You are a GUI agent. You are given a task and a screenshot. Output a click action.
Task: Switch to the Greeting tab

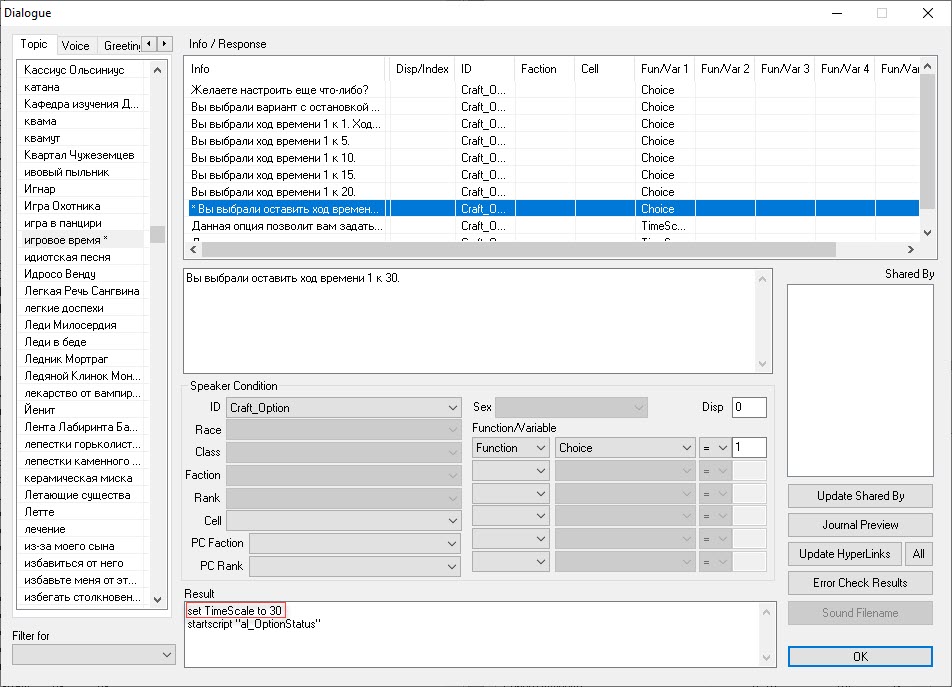point(120,45)
